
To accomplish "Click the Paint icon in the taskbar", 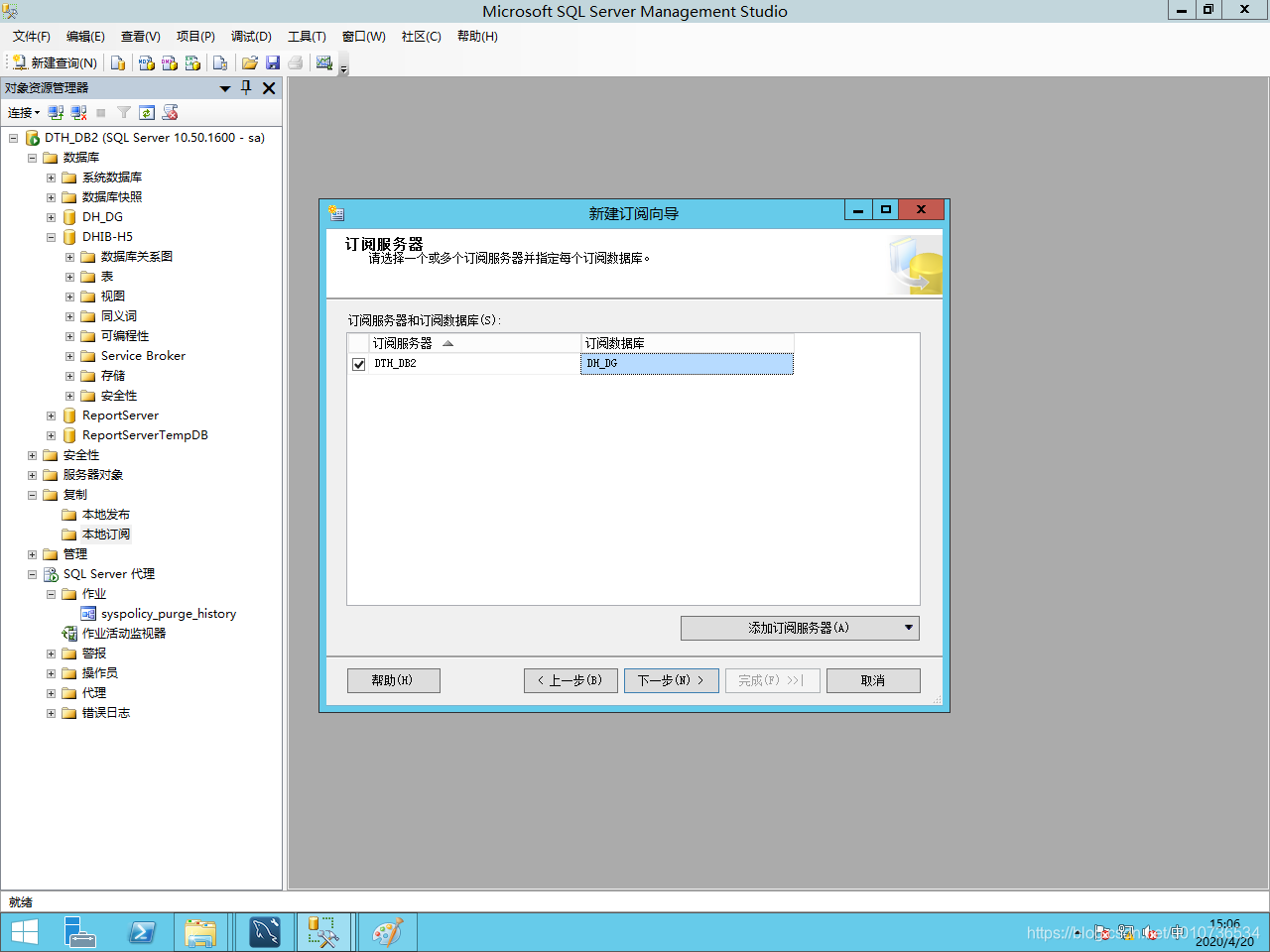I will coord(387,932).
